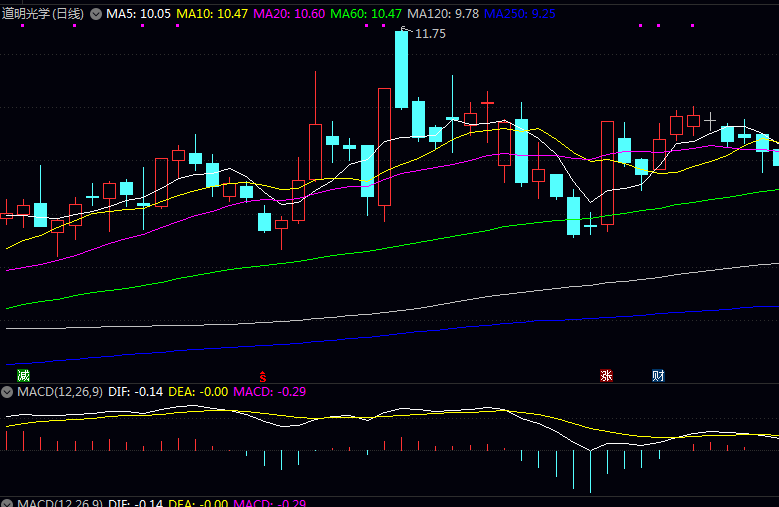The height and width of the screenshot is (507, 779).
Task: Click the red 涨 event marker
Action: click(605, 376)
